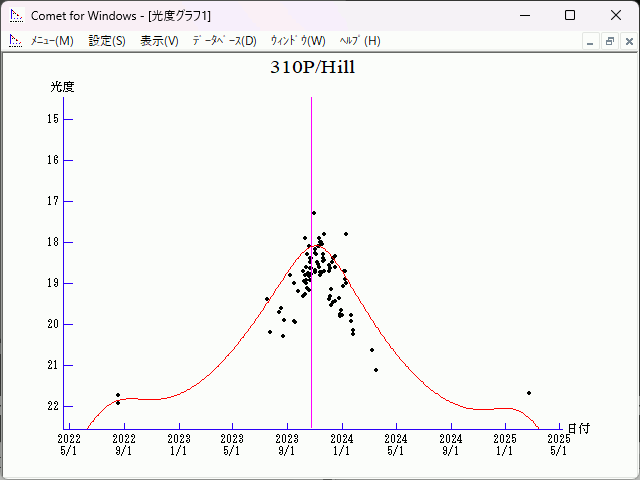Image resolution: width=640 pixels, height=480 pixels.
Task: Click the 310P/Hill graph title
Action: coord(313,69)
